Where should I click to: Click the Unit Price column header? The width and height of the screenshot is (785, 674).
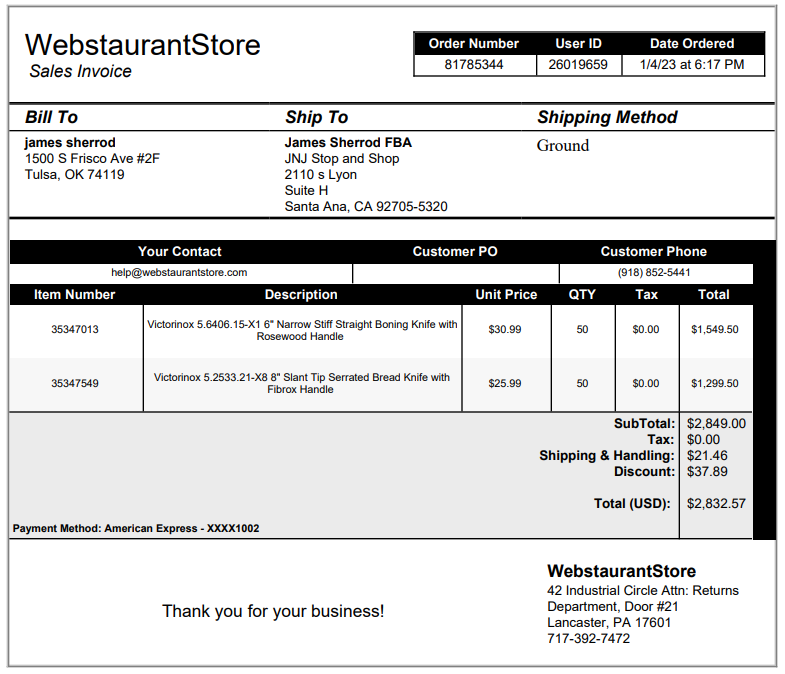coord(506,294)
